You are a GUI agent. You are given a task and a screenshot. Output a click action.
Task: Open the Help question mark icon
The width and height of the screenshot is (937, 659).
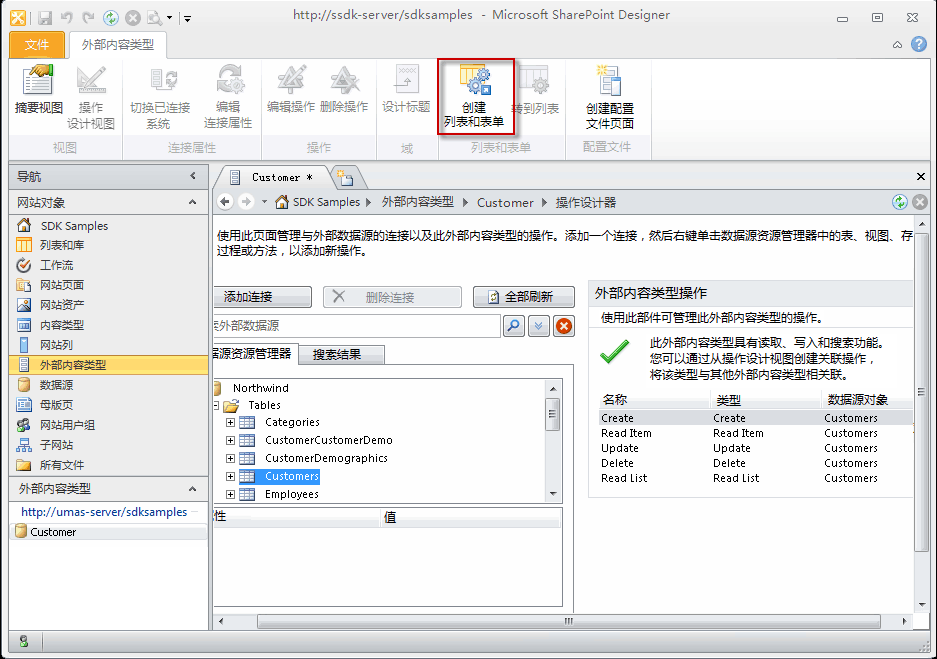point(919,44)
